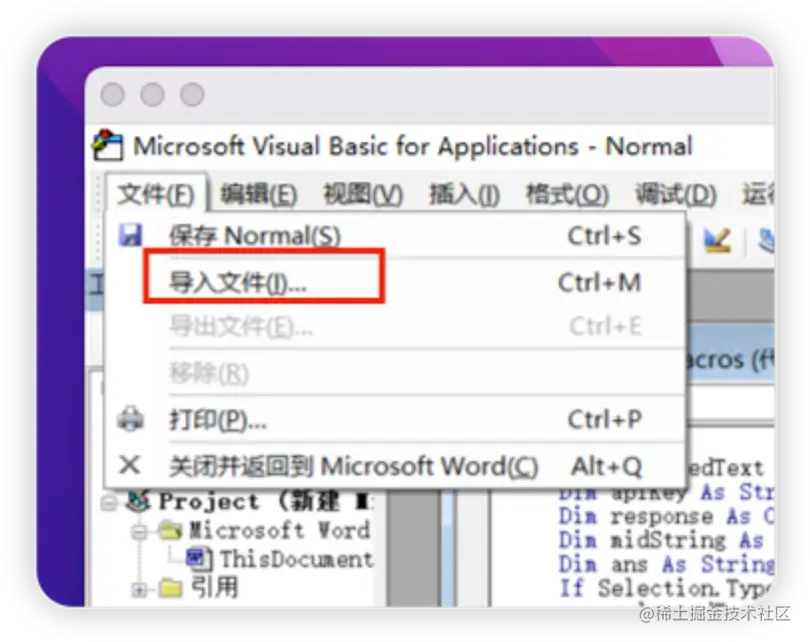Screen dimensions: 810x642
Task: Click code line 'Dim response As'
Action: (x=666, y=516)
